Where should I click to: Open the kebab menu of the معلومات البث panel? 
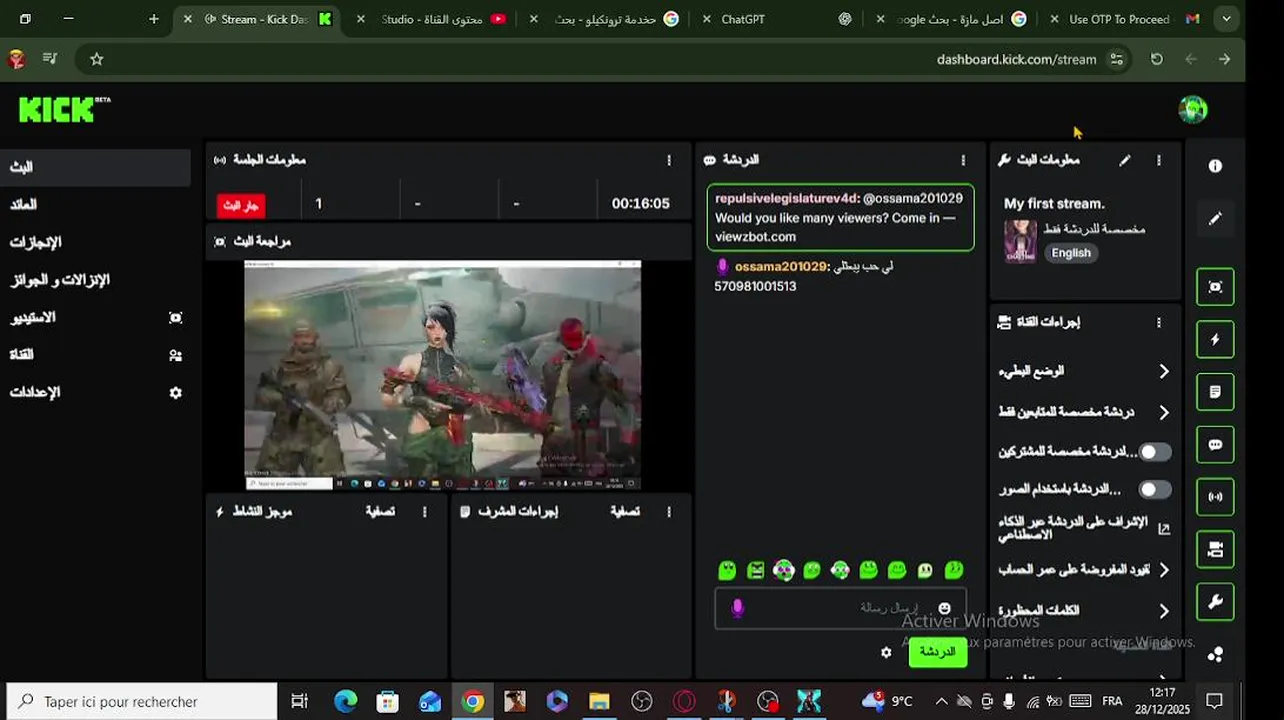pos(1159,160)
